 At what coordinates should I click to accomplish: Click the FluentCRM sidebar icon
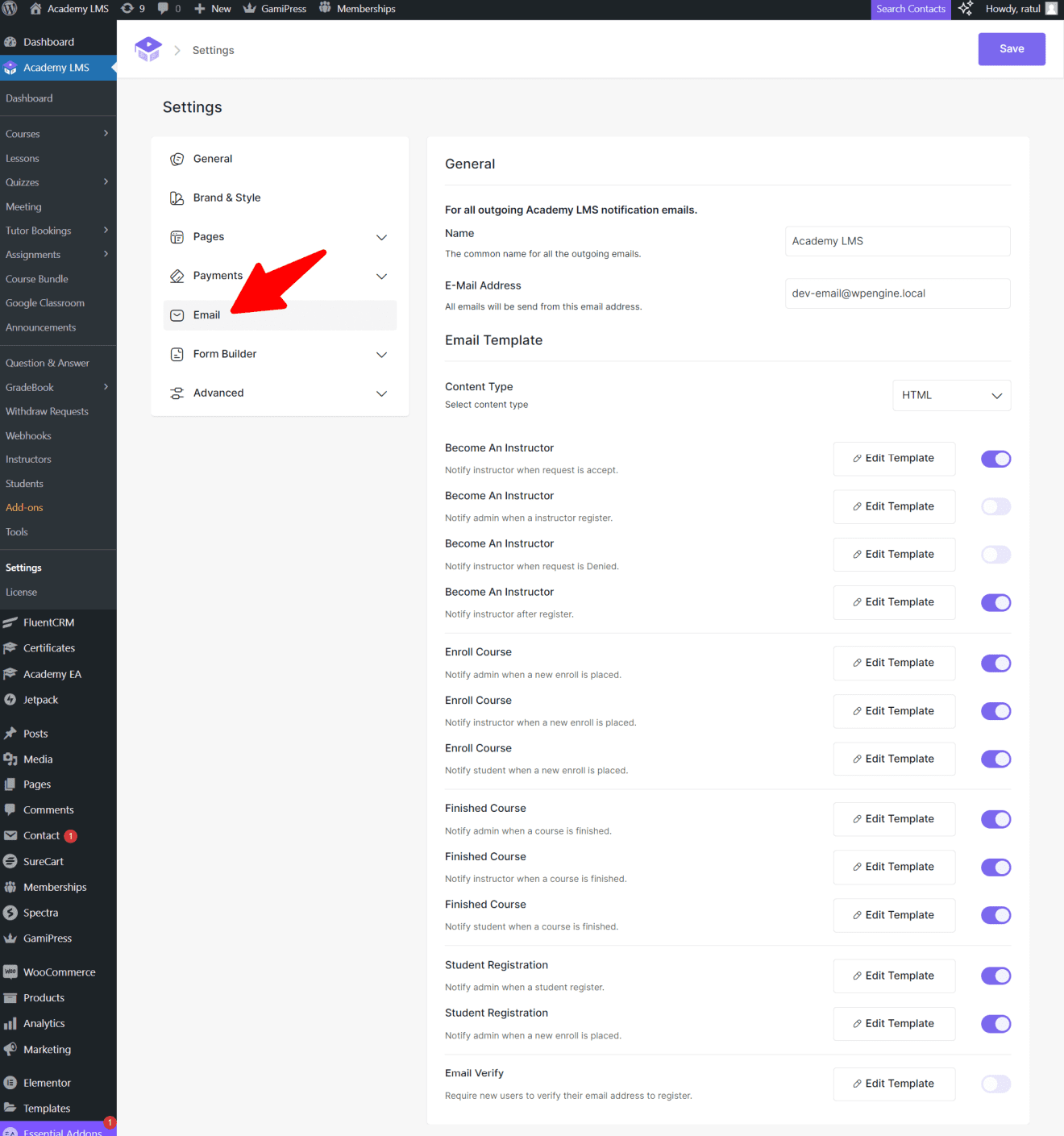12,622
